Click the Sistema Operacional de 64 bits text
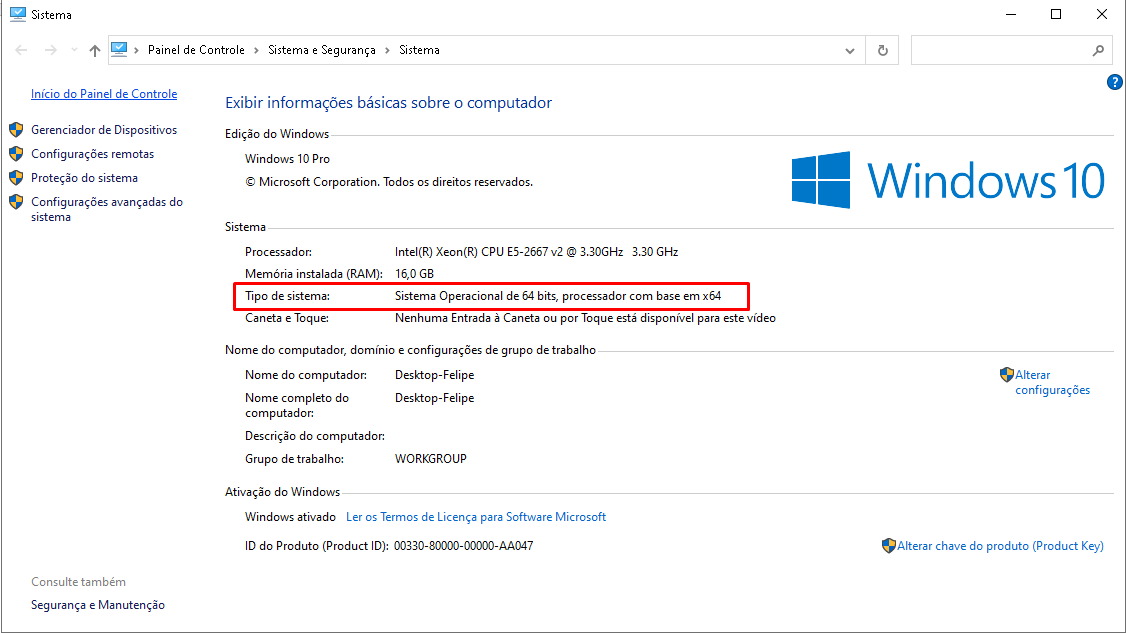 click(558, 296)
